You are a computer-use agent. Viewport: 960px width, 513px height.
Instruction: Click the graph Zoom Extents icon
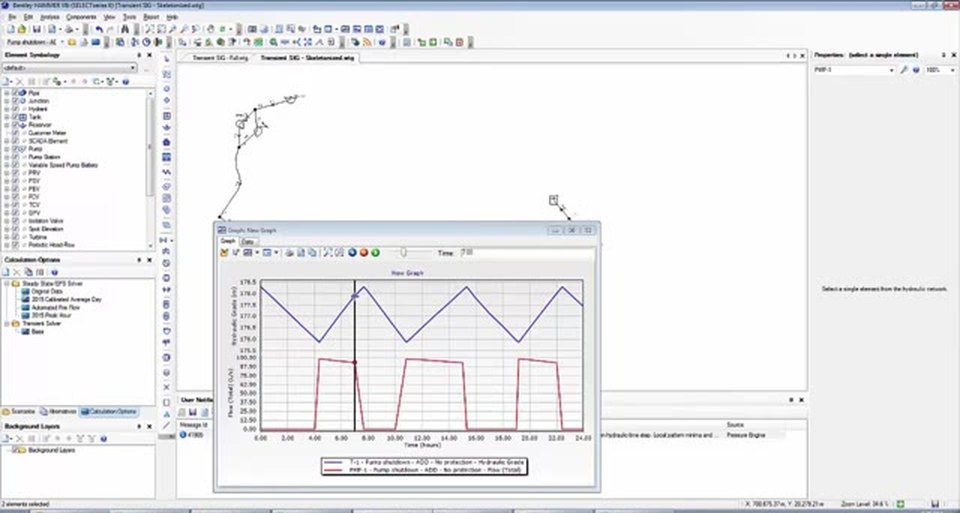328,253
